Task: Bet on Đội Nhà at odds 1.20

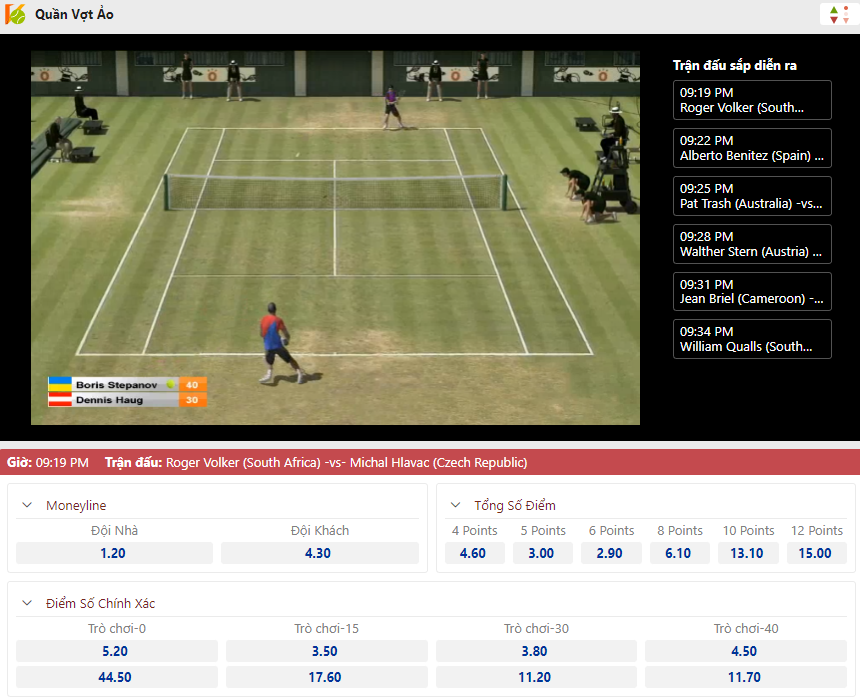Action: click(114, 553)
